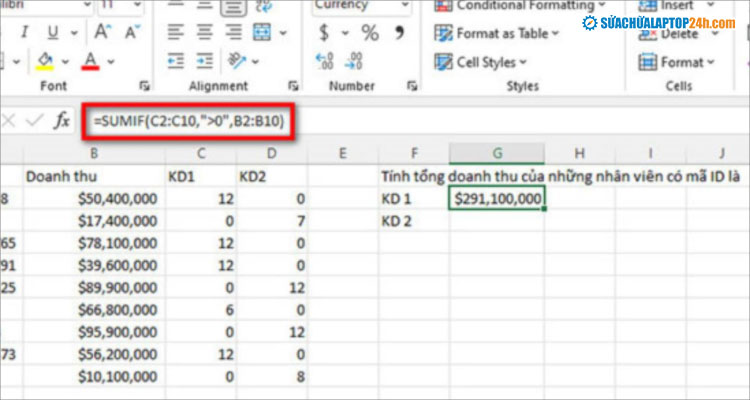This screenshot has height=400, width=750.
Task: Open the Cell Styles menu
Action: (x=481, y=62)
